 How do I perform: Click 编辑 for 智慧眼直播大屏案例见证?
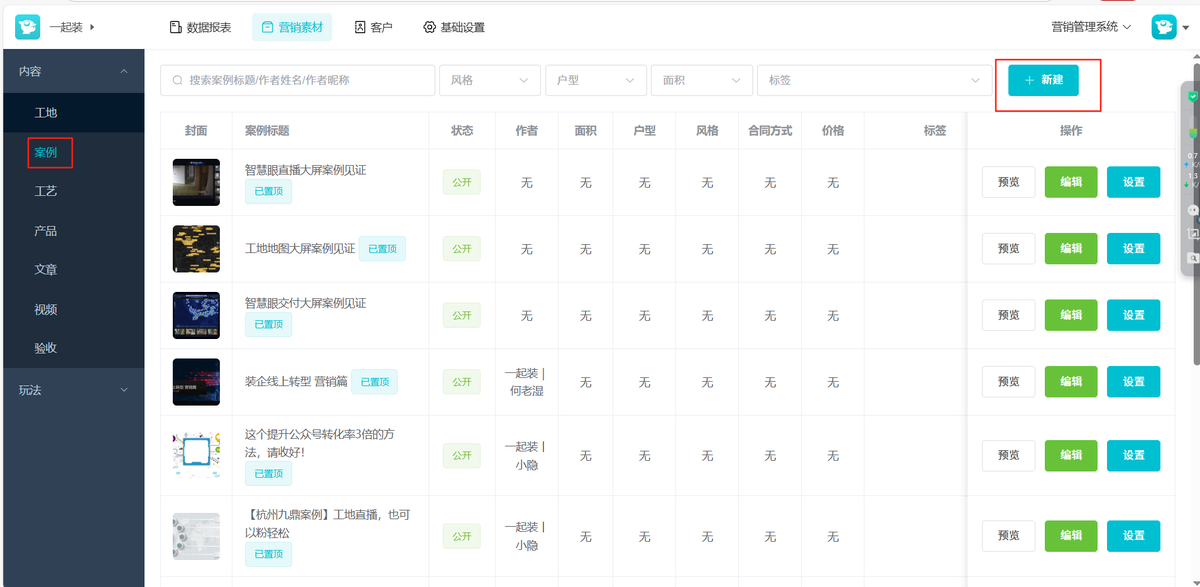click(x=1071, y=182)
